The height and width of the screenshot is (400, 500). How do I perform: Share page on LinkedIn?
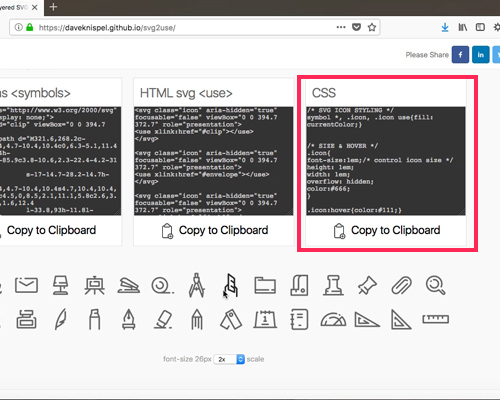pos(481,55)
